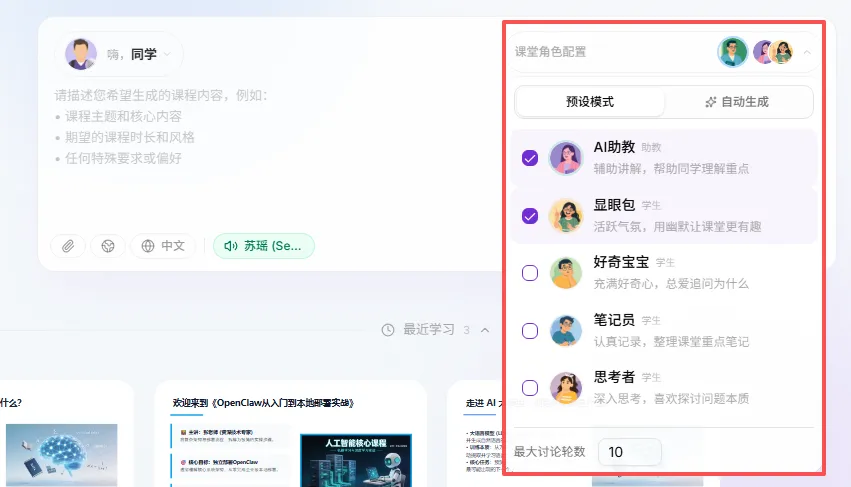
Task: Click the 深入思考 description text
Action: 671,399
